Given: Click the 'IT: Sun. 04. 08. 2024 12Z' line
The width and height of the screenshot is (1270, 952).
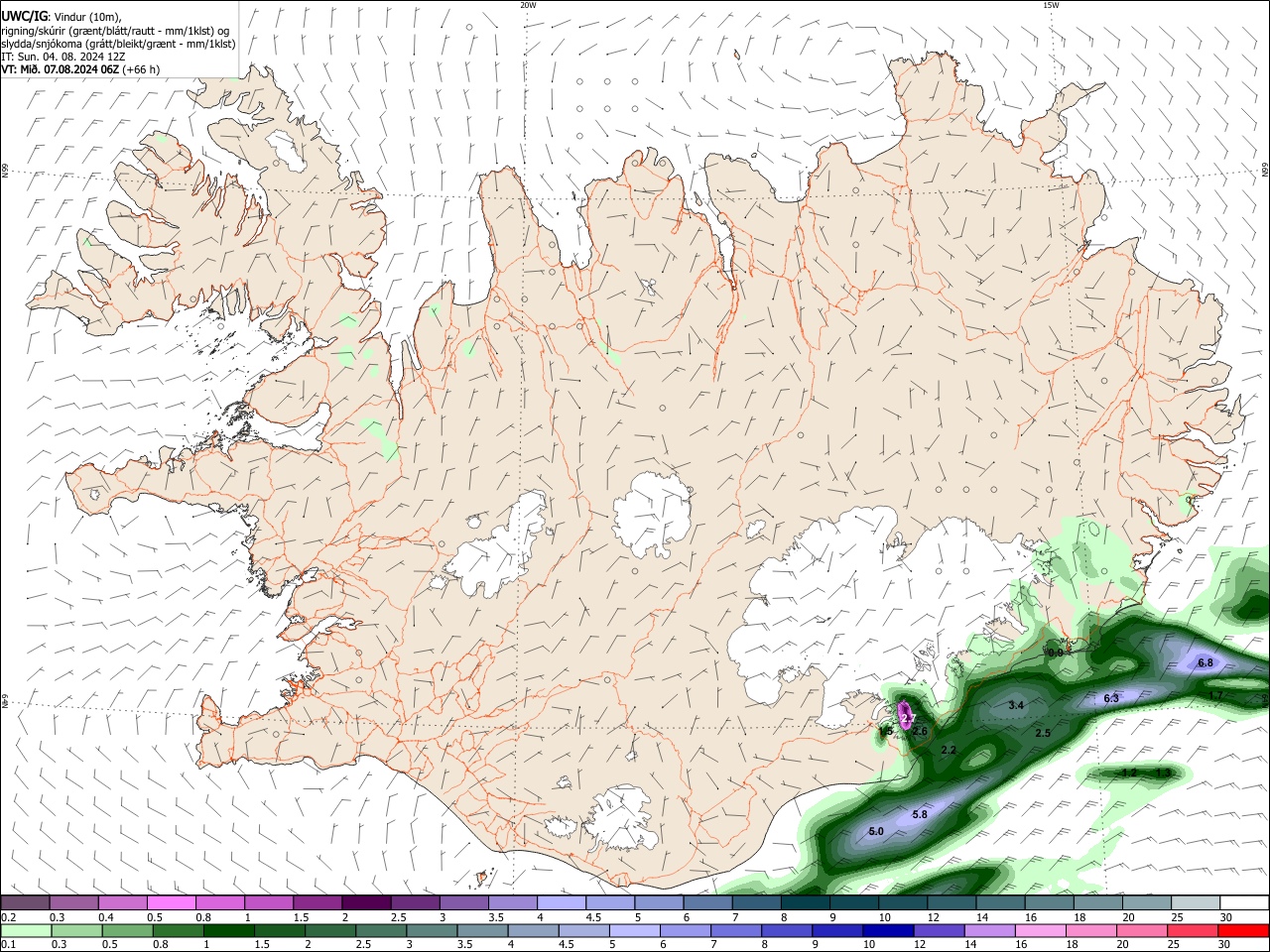Looking at the screenshot, I should tap(63, 57).
